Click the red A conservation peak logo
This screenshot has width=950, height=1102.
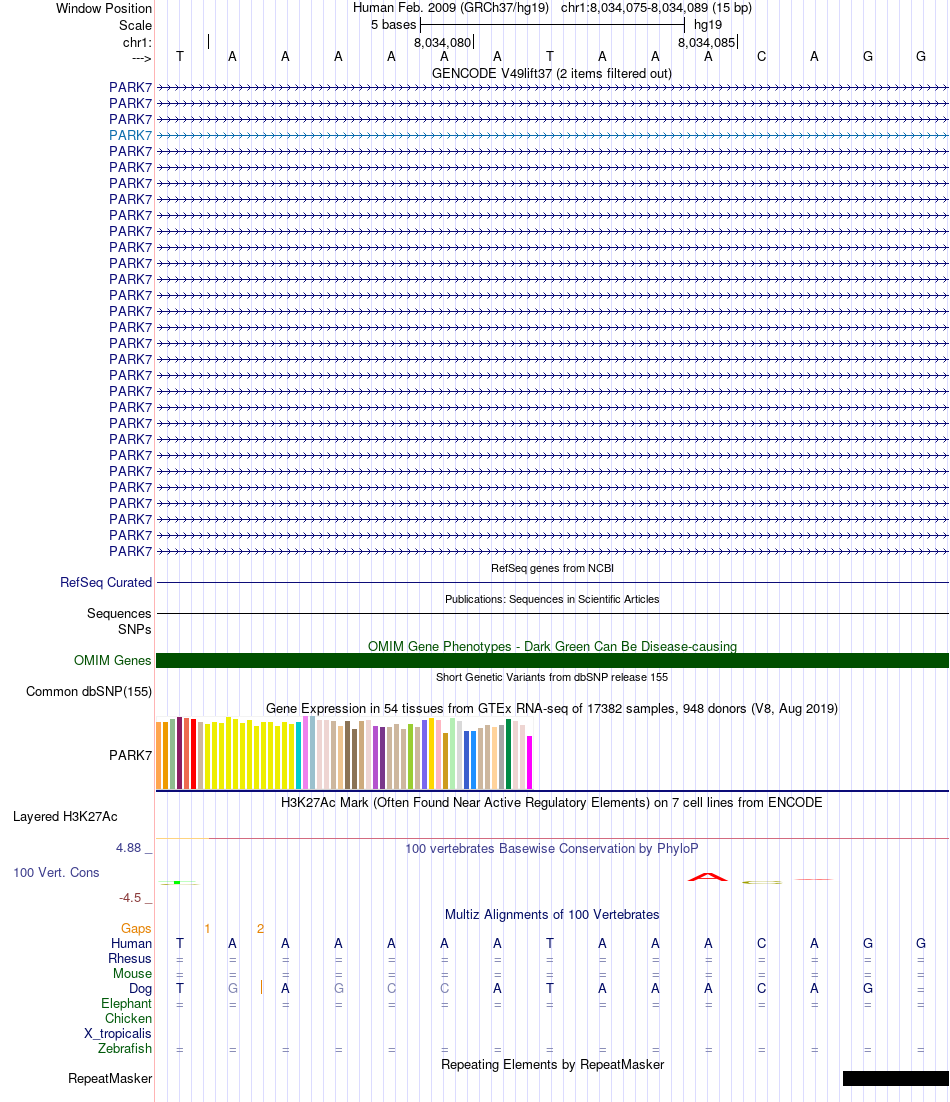tap(708, 876)
